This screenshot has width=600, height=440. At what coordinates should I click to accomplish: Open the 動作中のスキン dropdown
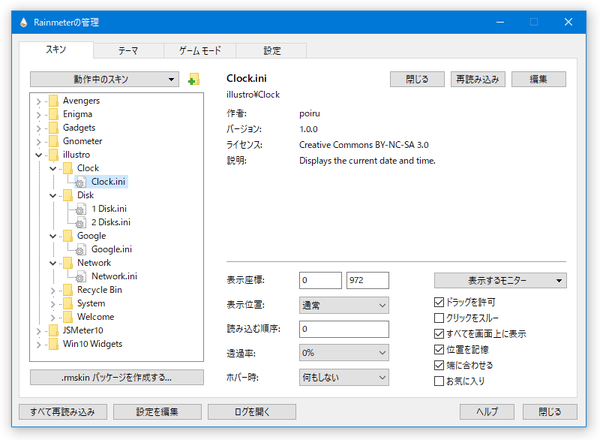[104, 79]
